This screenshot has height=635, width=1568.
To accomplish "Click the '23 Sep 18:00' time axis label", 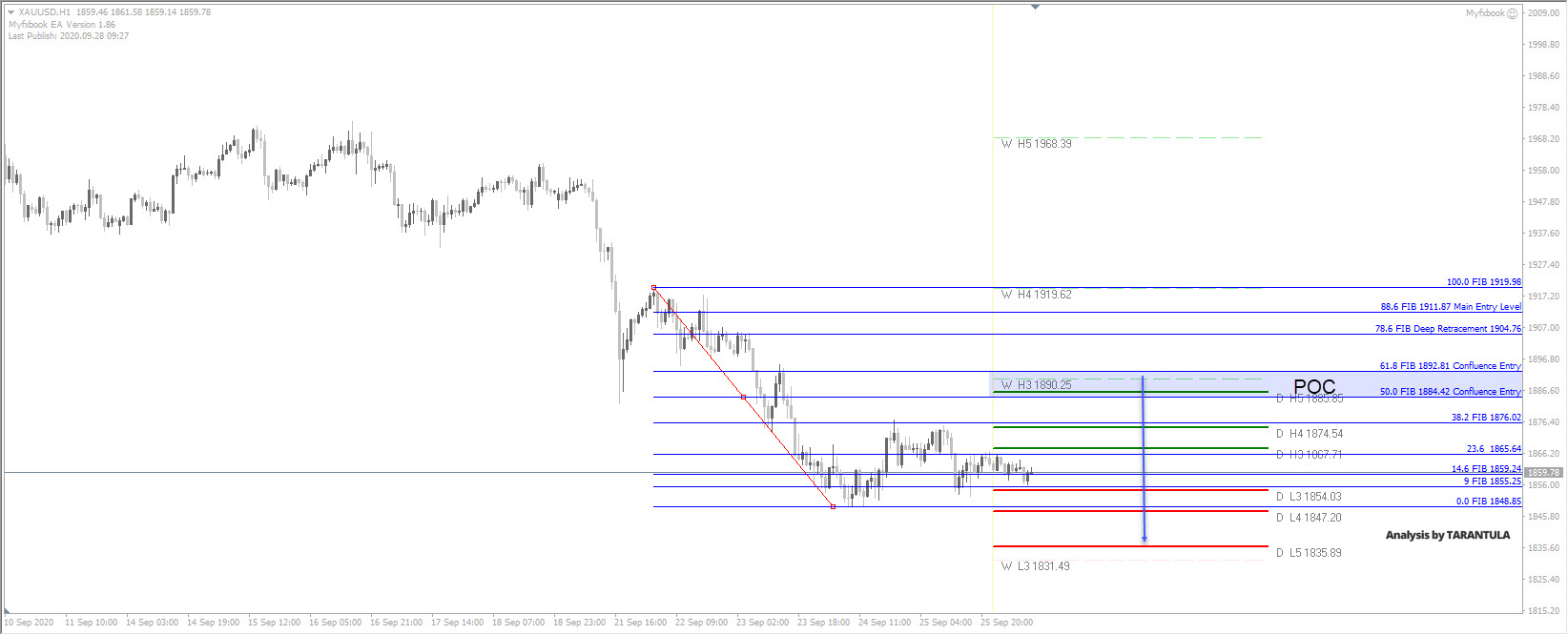I will pyautogui.click(x=823, y=623).
